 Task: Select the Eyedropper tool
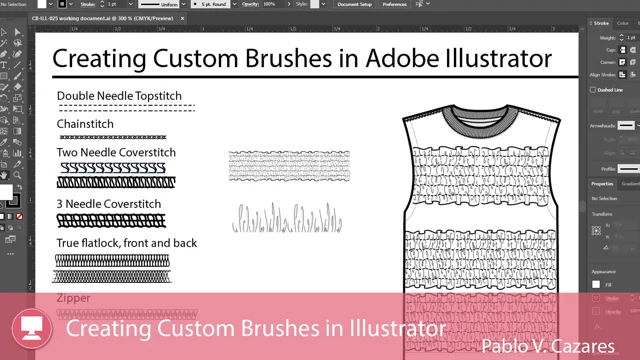[x=4, y=142]
